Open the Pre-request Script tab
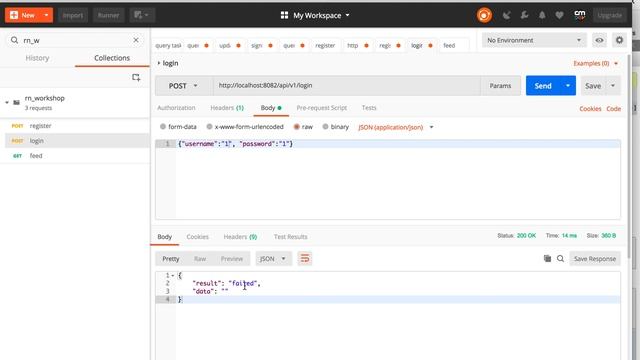 click(322, 108)
